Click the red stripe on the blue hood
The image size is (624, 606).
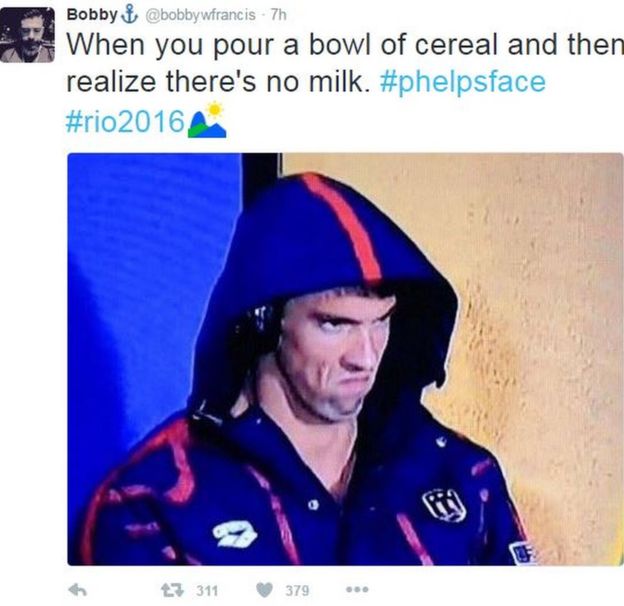[342, 229]
